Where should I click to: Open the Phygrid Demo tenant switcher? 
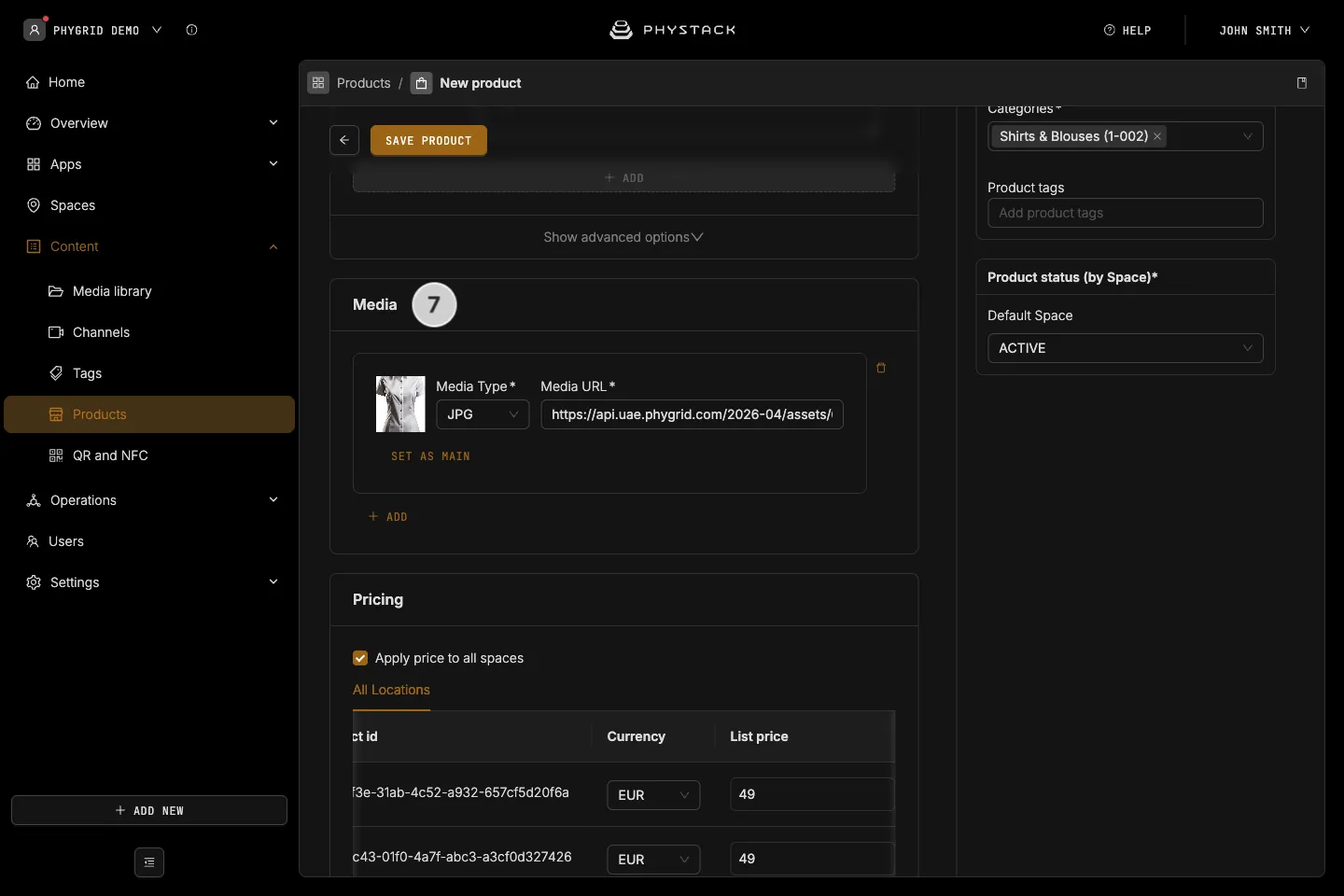(x=93, y=30)
